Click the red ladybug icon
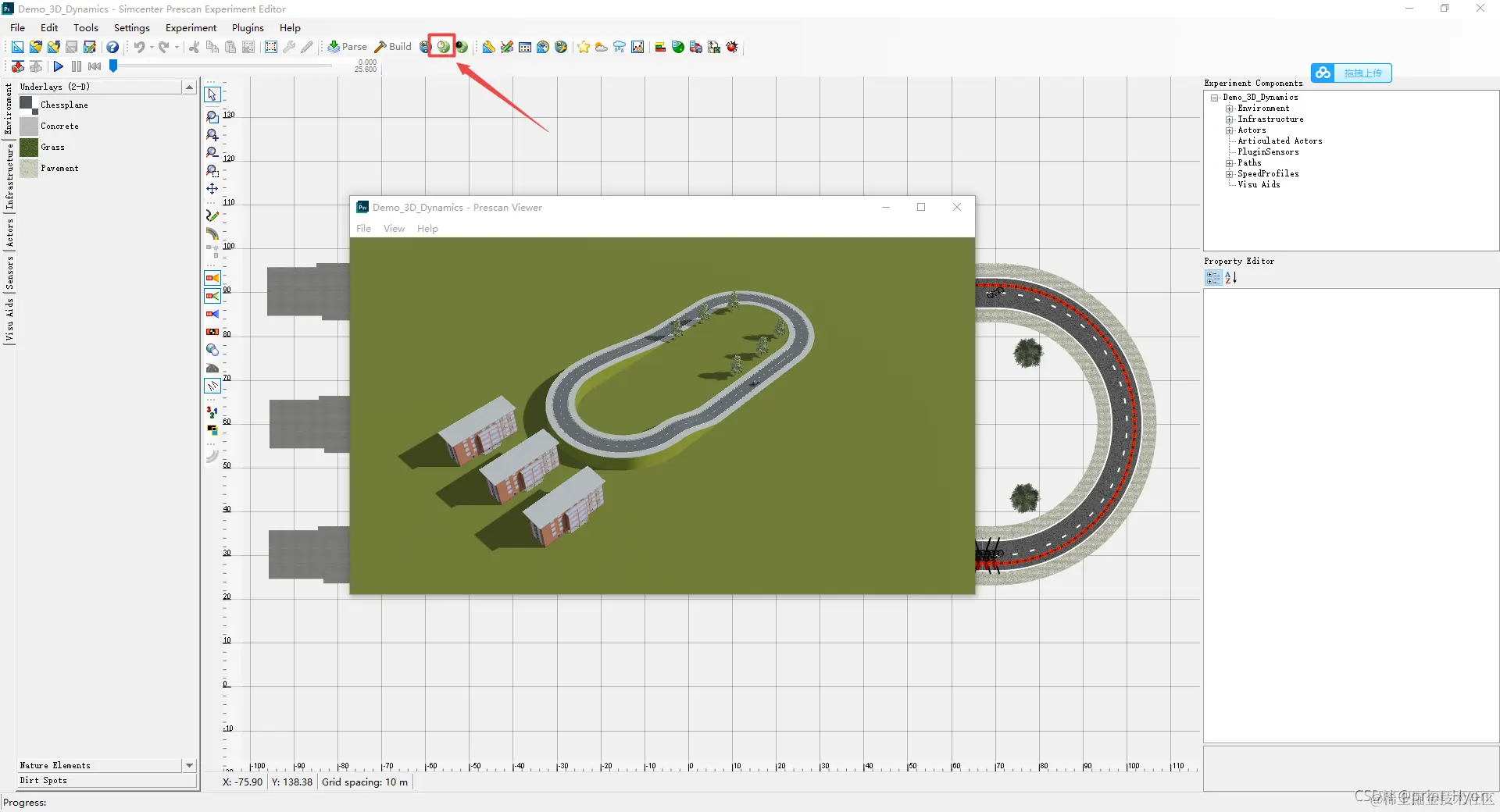The height and width of the screenshot is (812, 1500). point(732,47)
